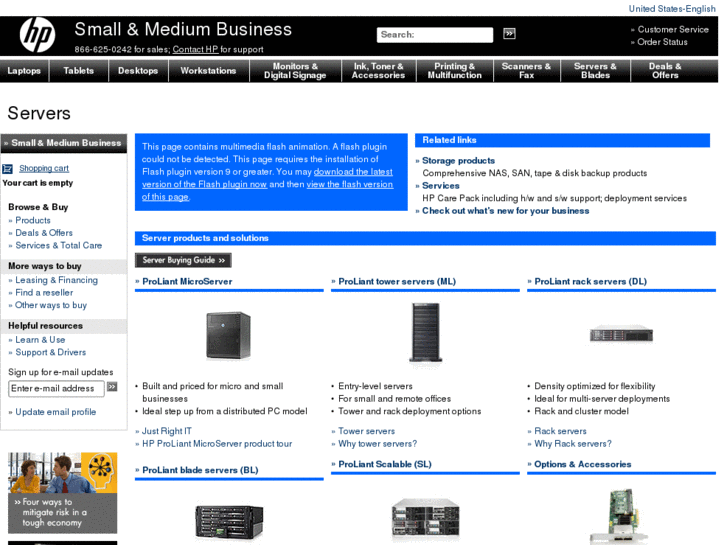This screenshot has height=545, width=727.
Task: Open Learn & Use link
Action: pyautogui.click(x=40, y=340)
